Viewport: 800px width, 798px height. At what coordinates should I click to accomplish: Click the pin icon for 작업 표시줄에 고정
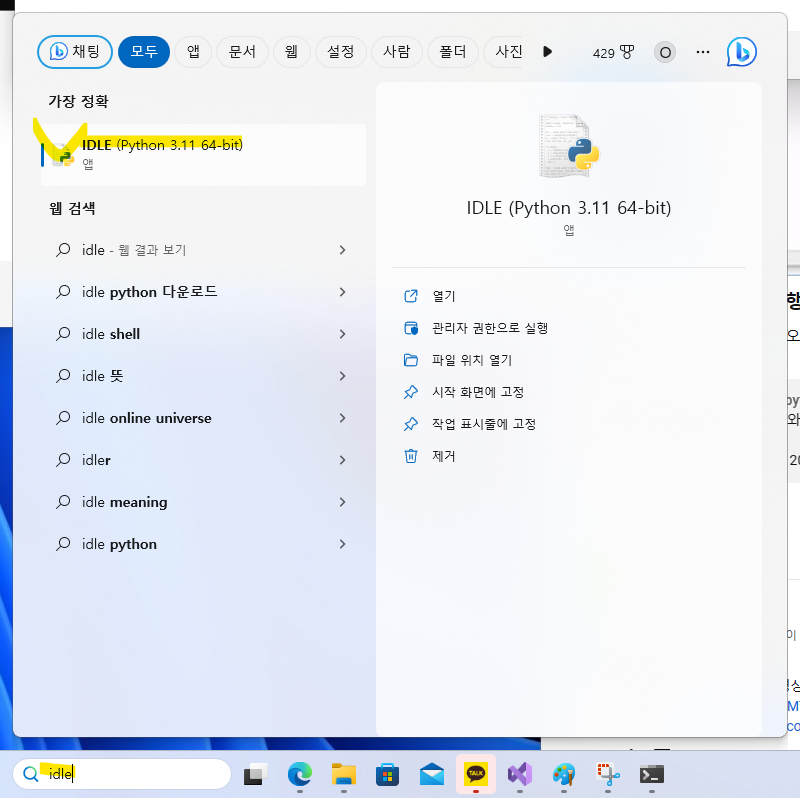coord(411,424)
